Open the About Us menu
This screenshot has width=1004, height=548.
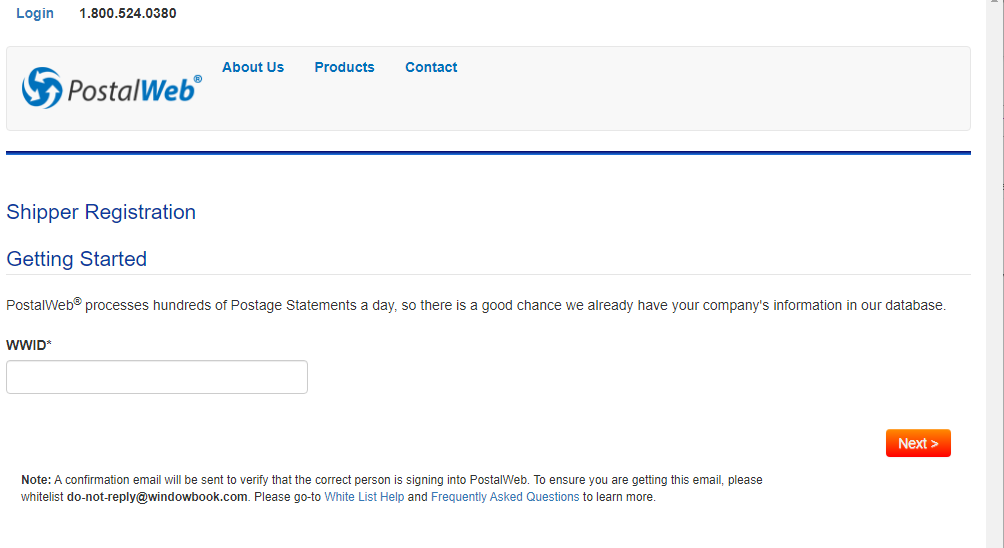(x=253, y=67)
